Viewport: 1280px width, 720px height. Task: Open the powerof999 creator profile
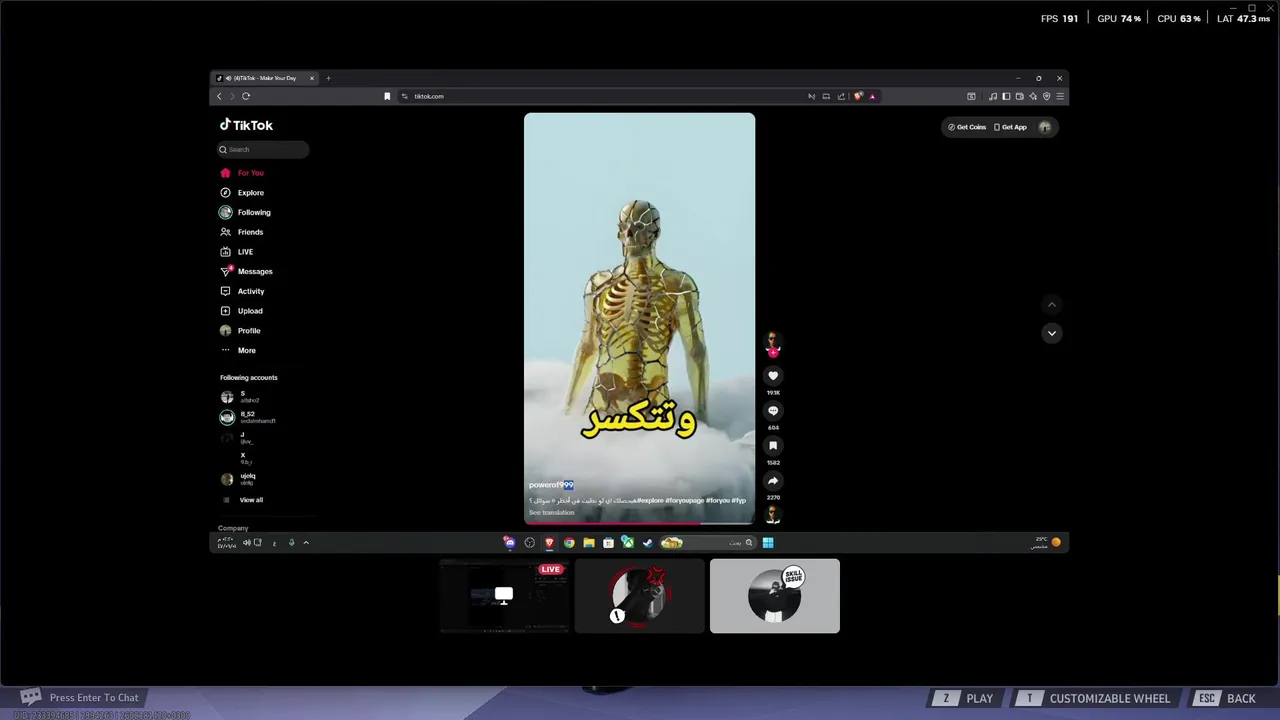551,485
